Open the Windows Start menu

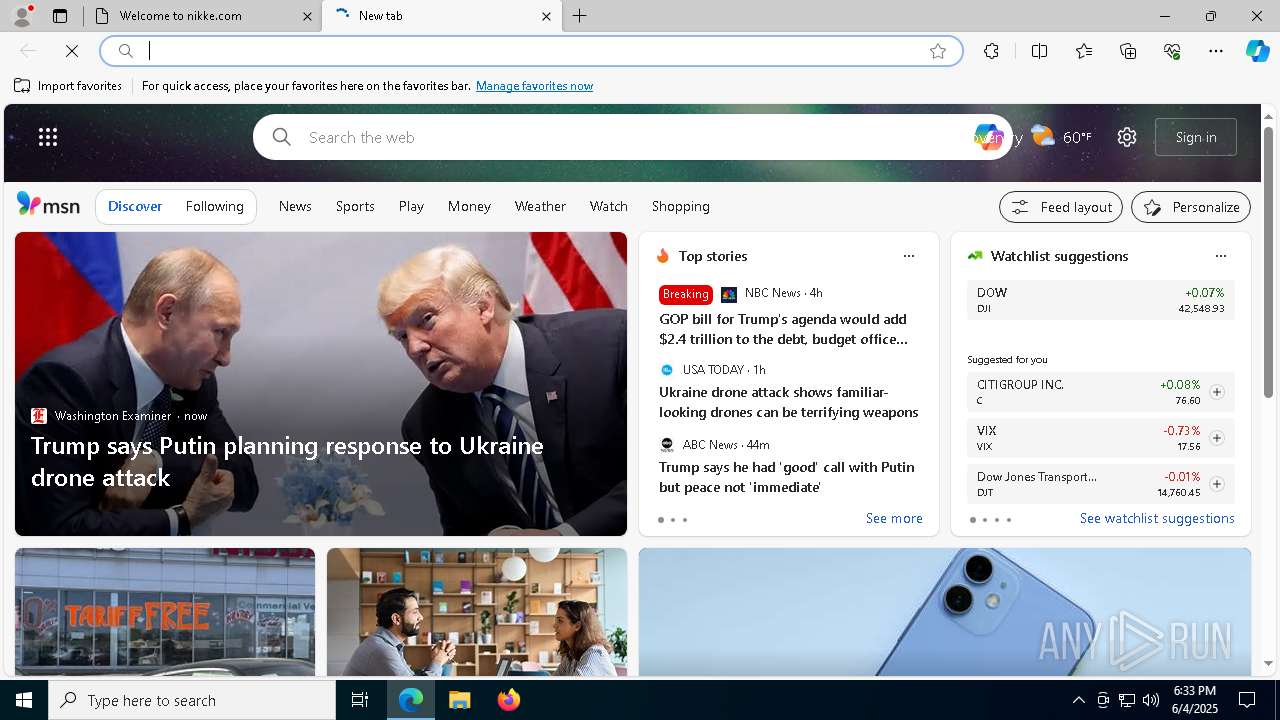click(x=24, y=700)
